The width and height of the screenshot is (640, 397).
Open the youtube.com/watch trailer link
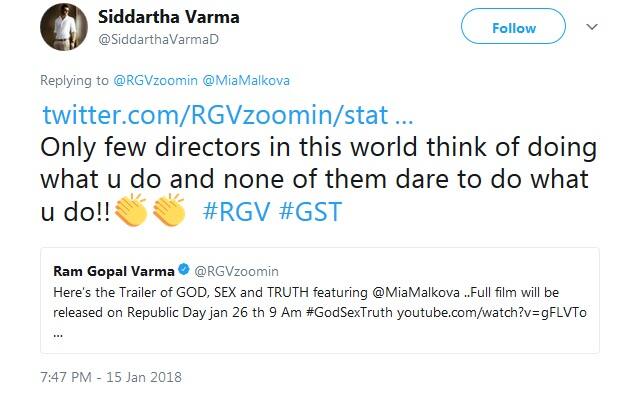[x=492, y=313]
